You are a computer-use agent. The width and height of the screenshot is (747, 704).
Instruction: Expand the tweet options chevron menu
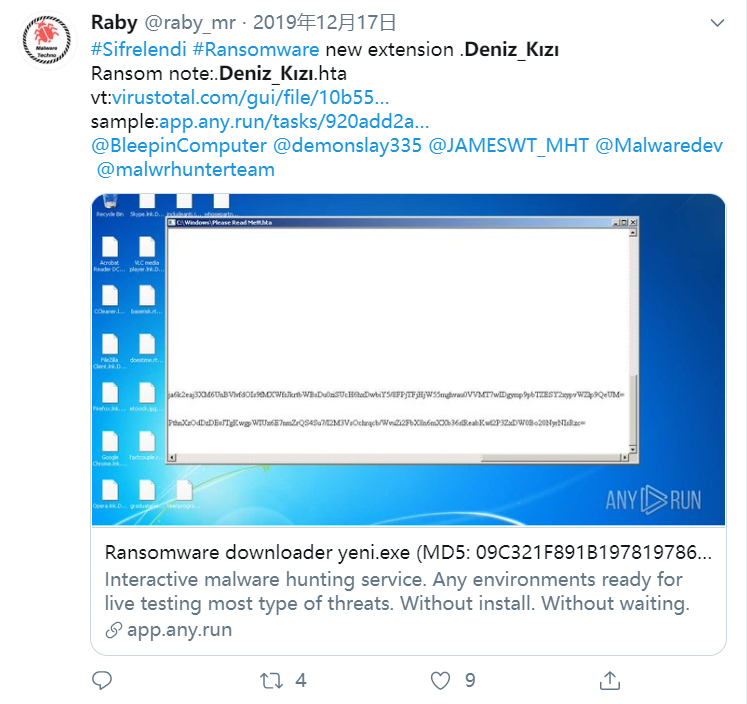tap(717, 23)
